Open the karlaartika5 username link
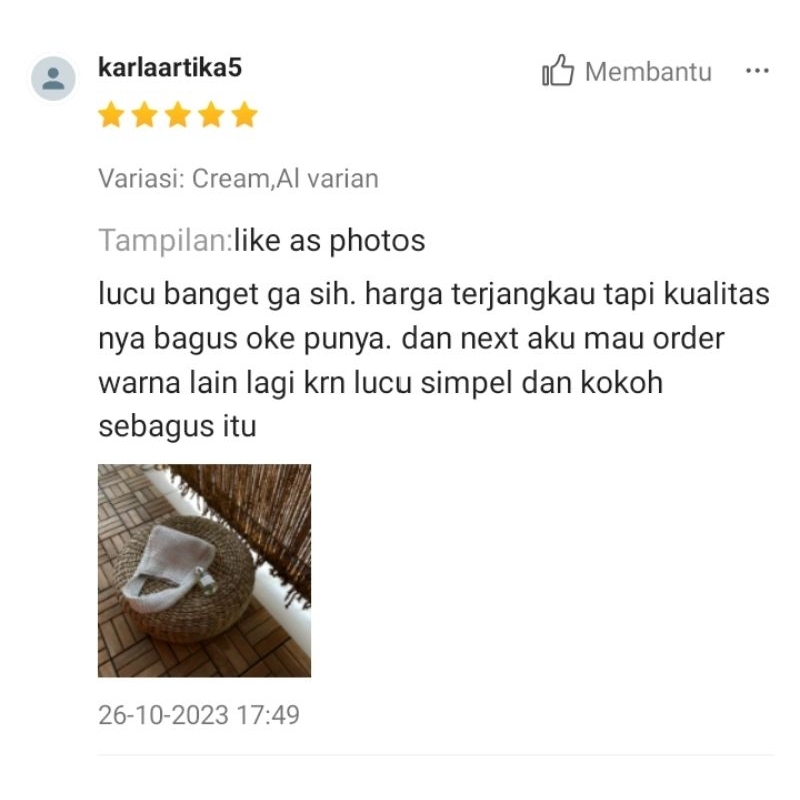 click(x=170, y=67)
